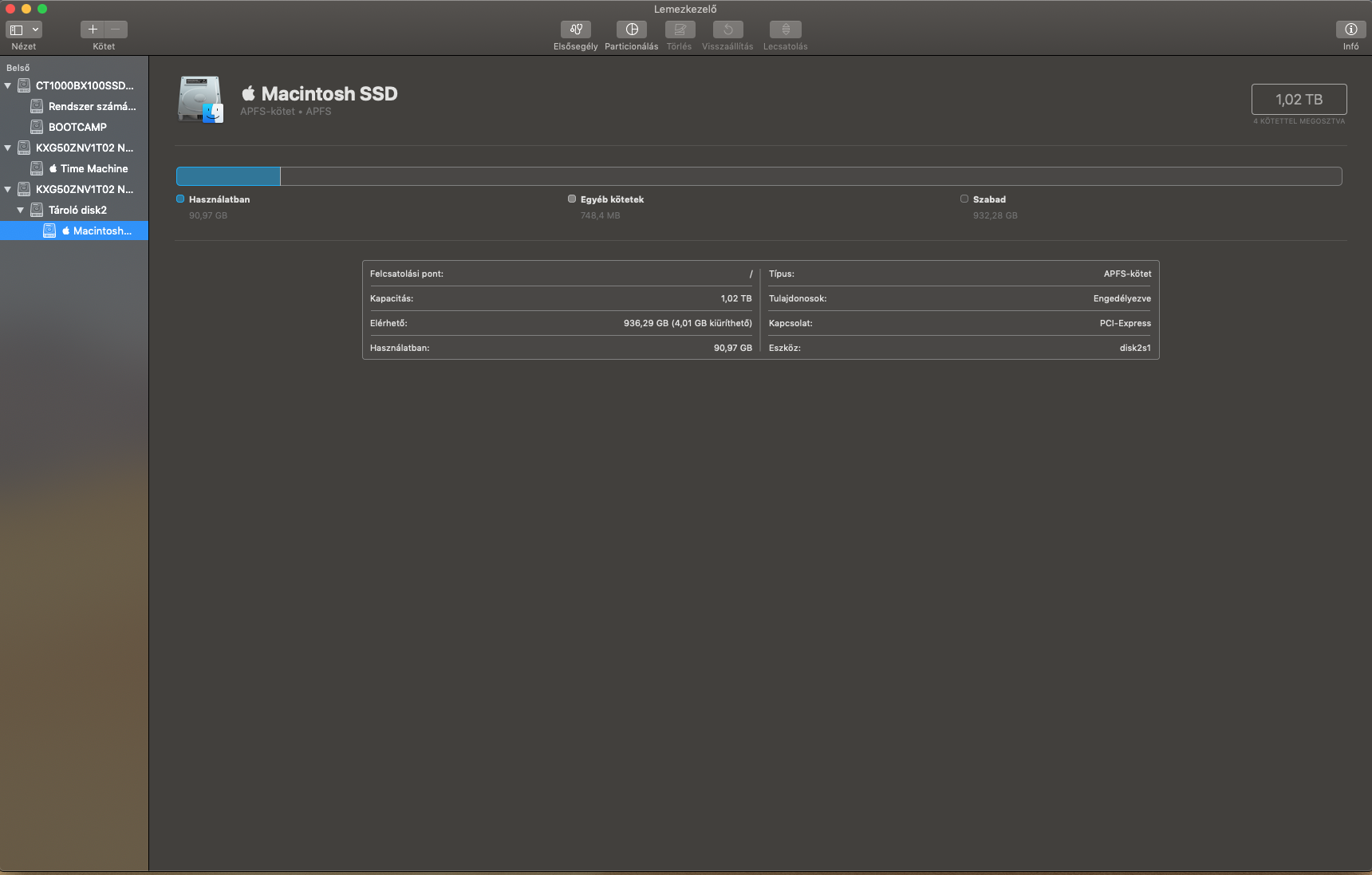Viewport: 1372px width, 875px height.
Task: Click the disk2s1 device value
Action: tap(1135, 348)
